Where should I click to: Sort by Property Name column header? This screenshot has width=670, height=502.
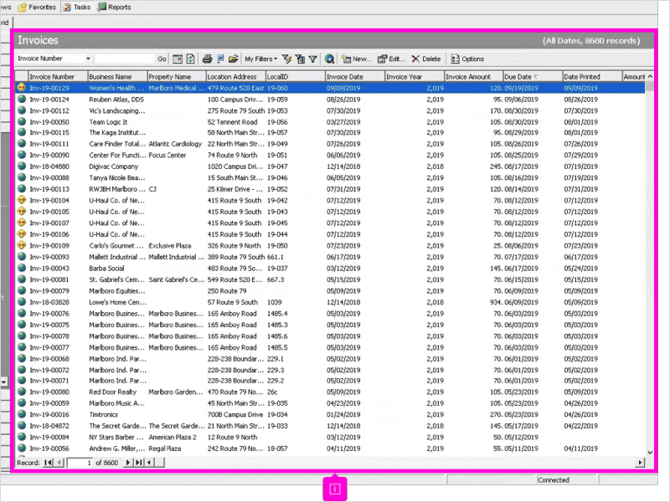(x=176, y=76)
